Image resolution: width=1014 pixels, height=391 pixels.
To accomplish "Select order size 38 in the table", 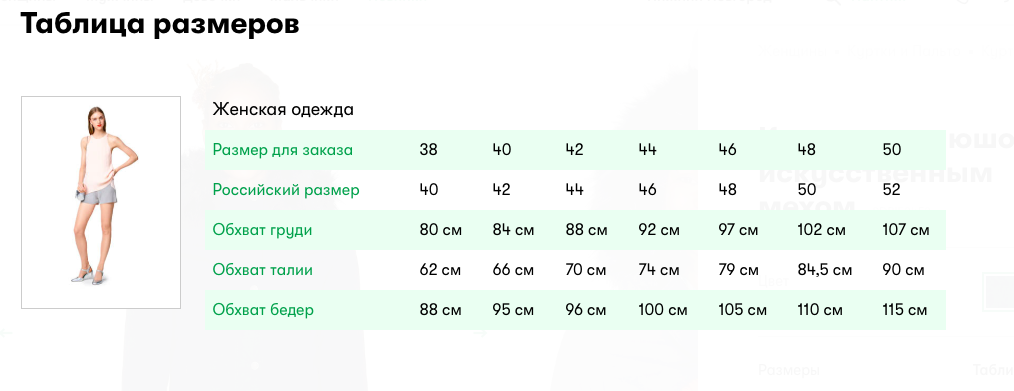I will [x=429, y=150].
